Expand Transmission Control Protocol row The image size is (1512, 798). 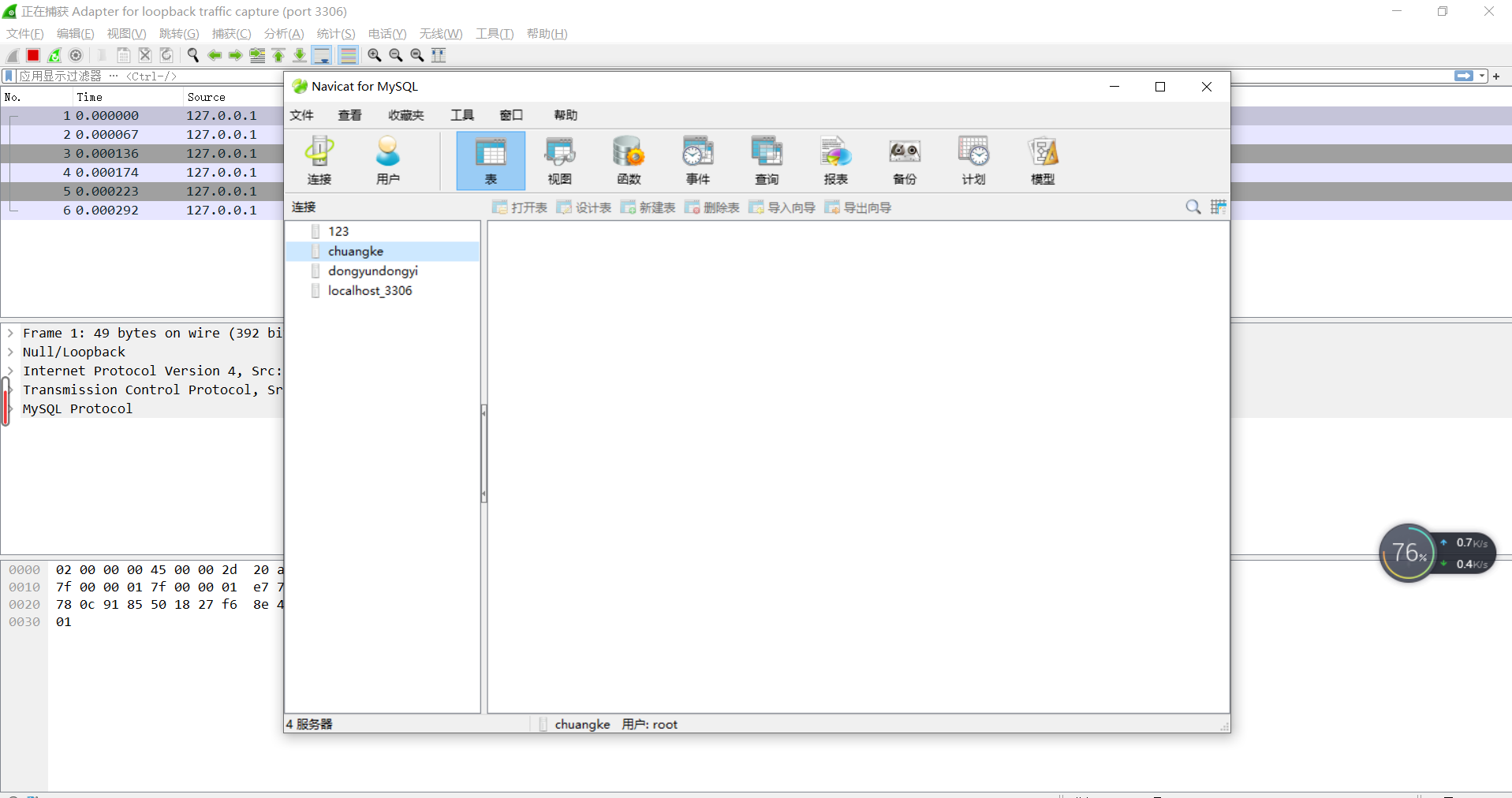[x=10, y=390]
